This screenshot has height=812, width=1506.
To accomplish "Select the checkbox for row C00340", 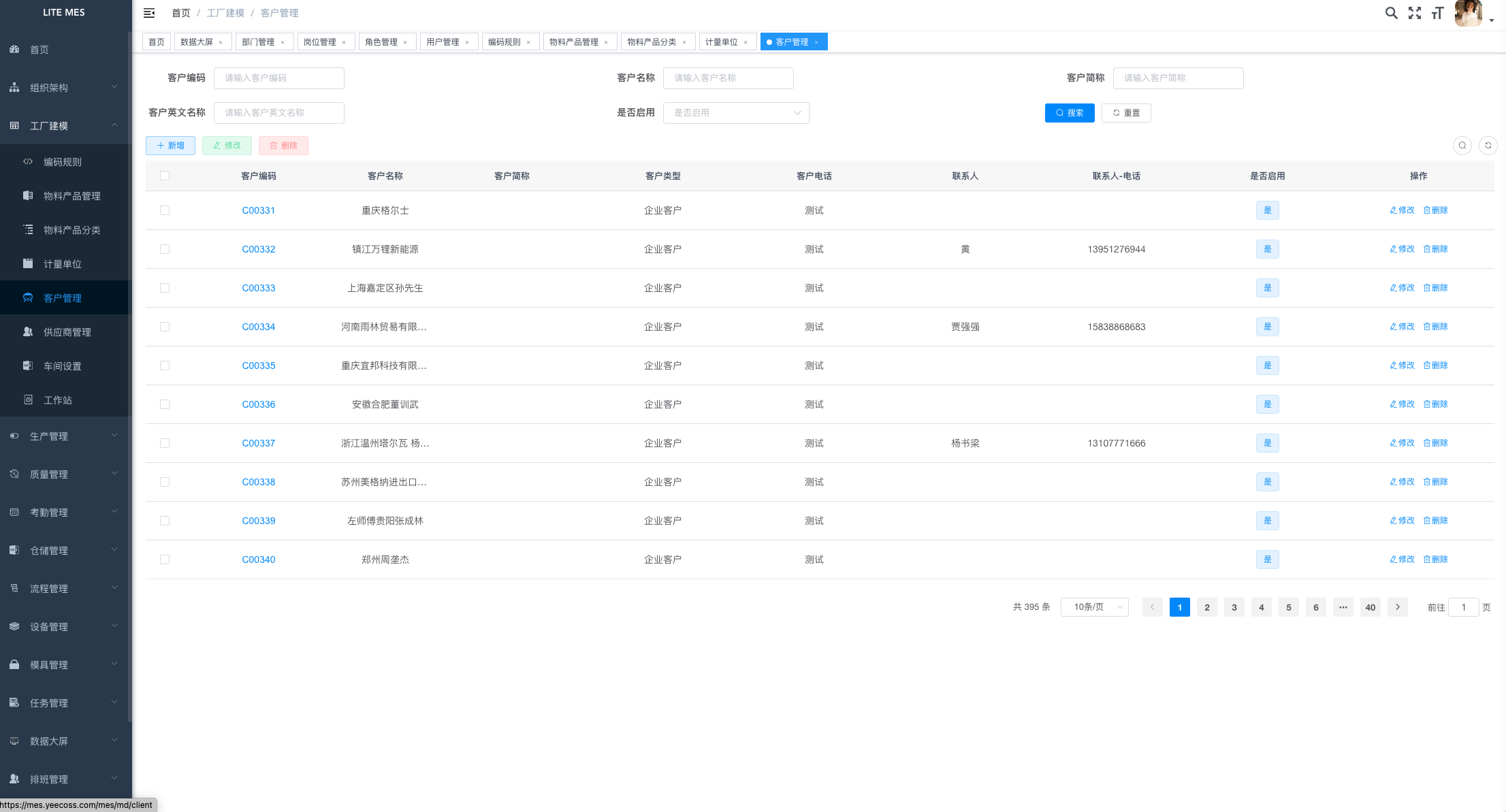I will coord(165,559).
